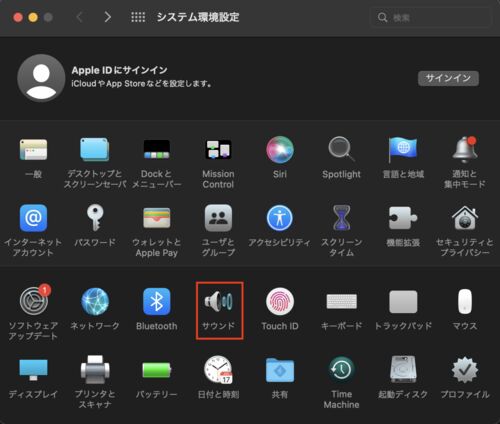Click the Apple ID profile avatar
Image resolution: width=500 pixels, height=424 pixels.
41,78
